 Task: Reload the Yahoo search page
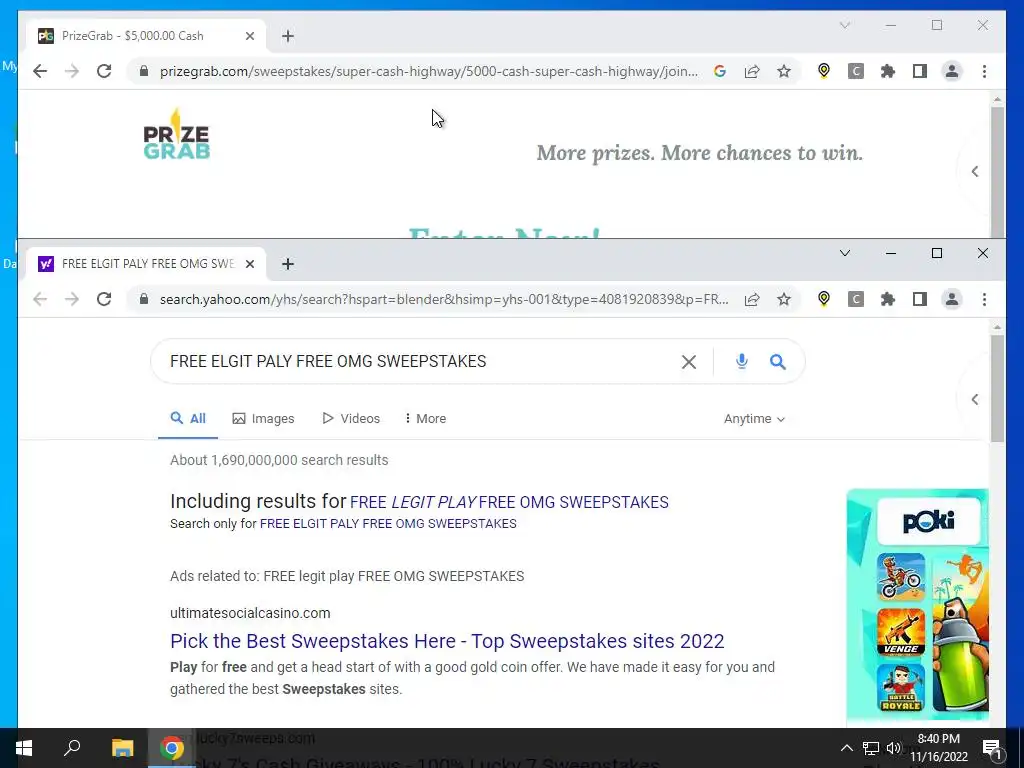pos(104,299)
